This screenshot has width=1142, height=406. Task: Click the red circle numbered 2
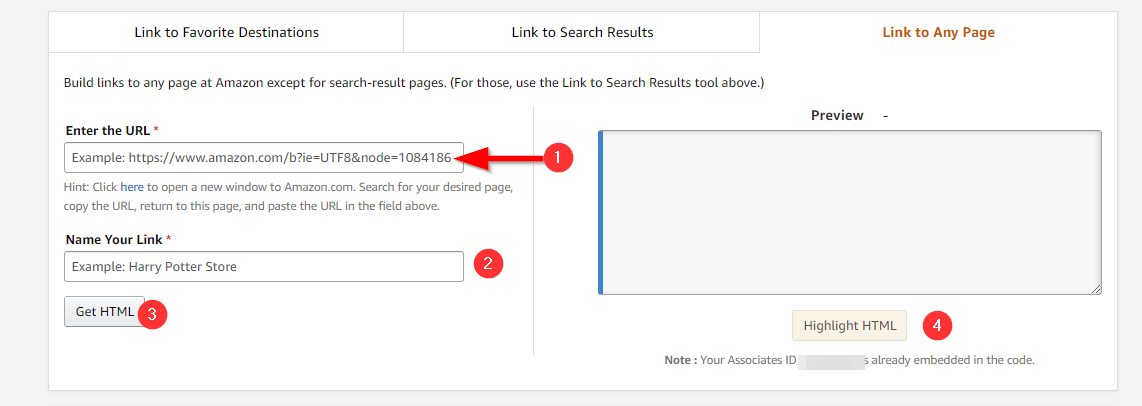pyautogui.click(x=489, y=264)
